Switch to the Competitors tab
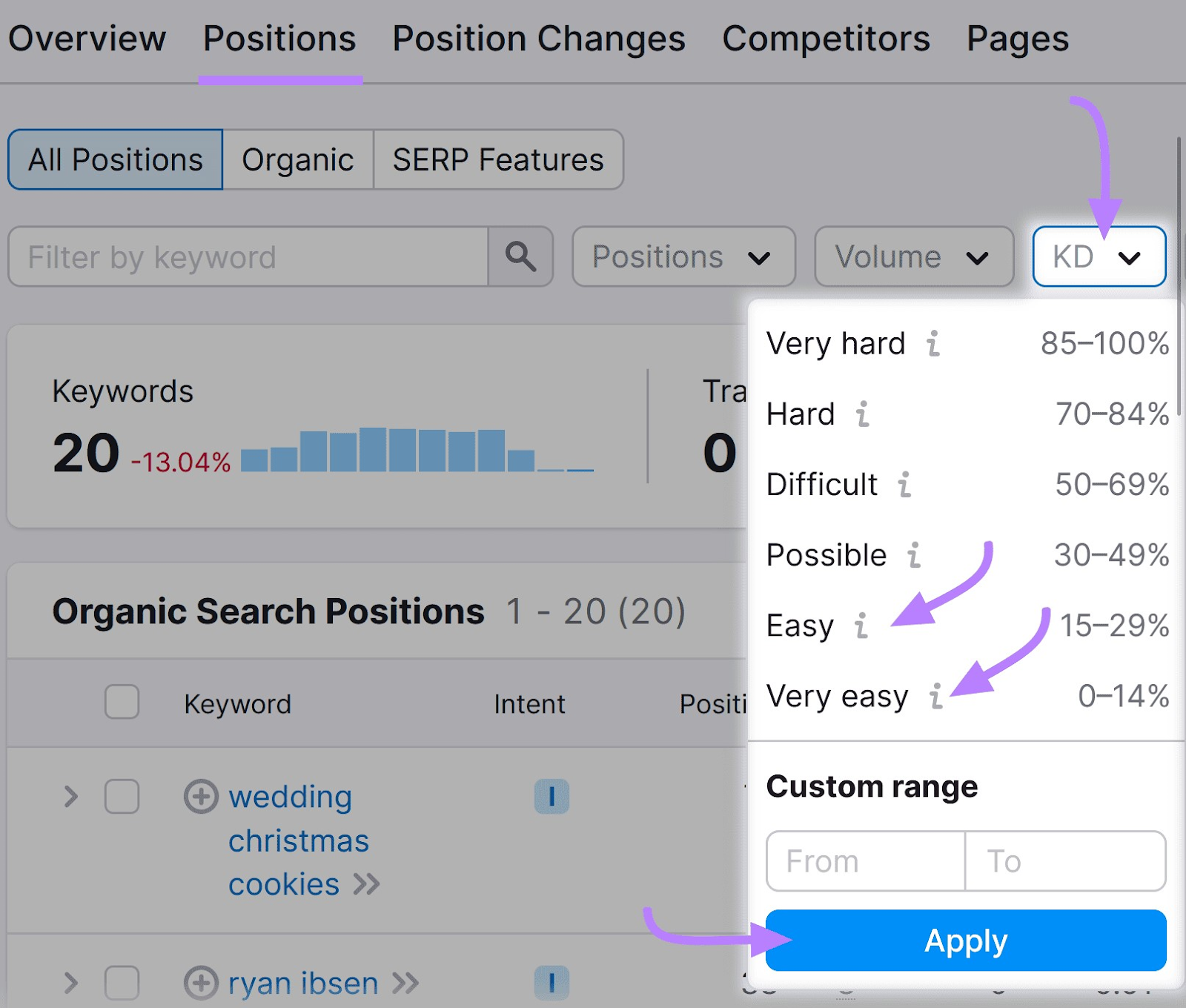The width and height of the screenshot is (1186, 1008). pos(826,39)
